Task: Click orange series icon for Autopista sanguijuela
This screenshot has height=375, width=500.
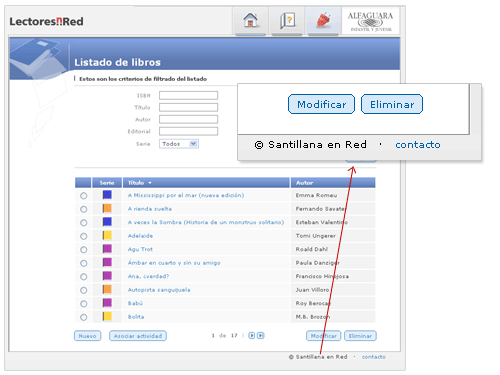Action: pos(107,289)
